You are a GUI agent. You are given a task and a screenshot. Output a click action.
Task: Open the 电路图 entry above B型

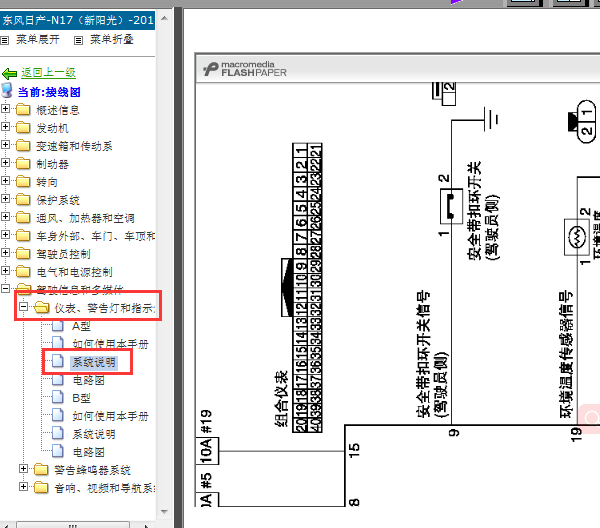tap(88, 380)
